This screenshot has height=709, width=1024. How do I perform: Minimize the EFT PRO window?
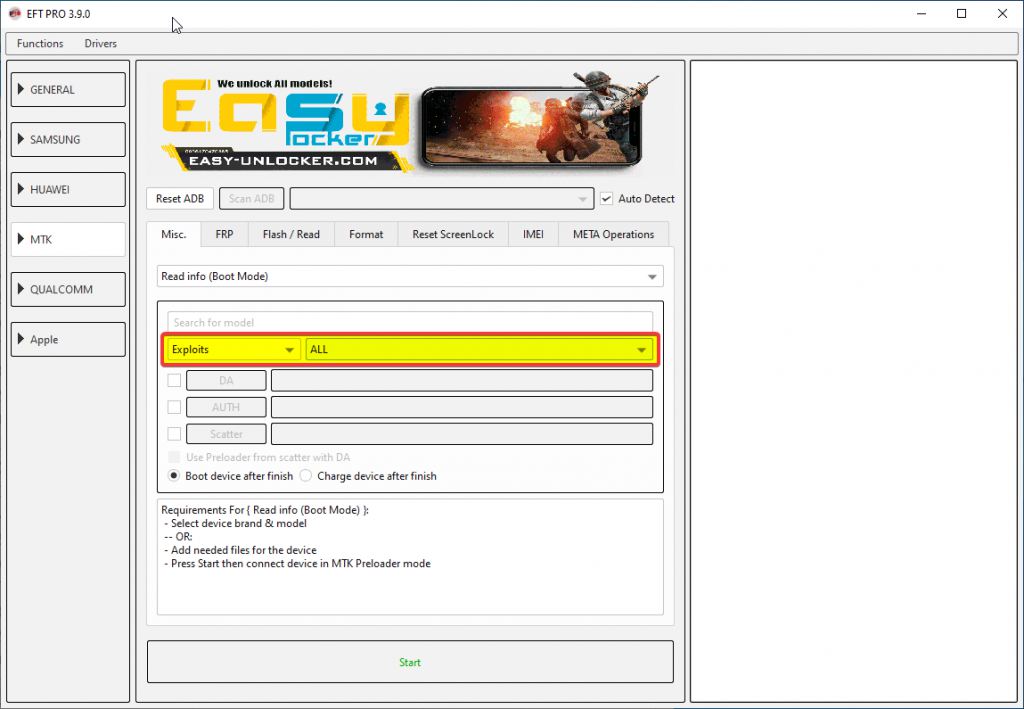[x=921, y=14]
